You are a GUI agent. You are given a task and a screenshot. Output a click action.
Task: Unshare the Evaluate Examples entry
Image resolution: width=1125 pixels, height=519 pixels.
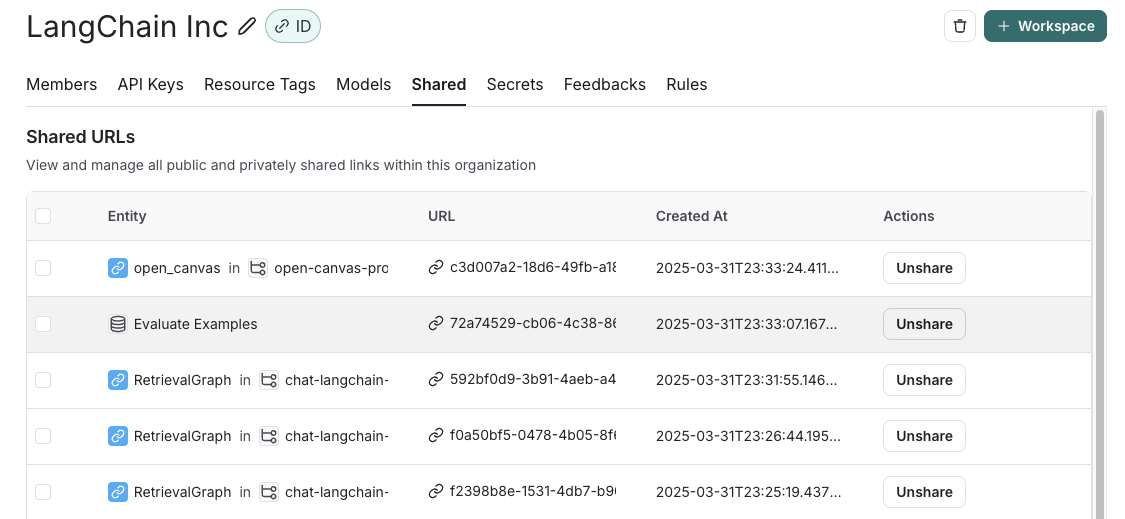coord(924,324)
